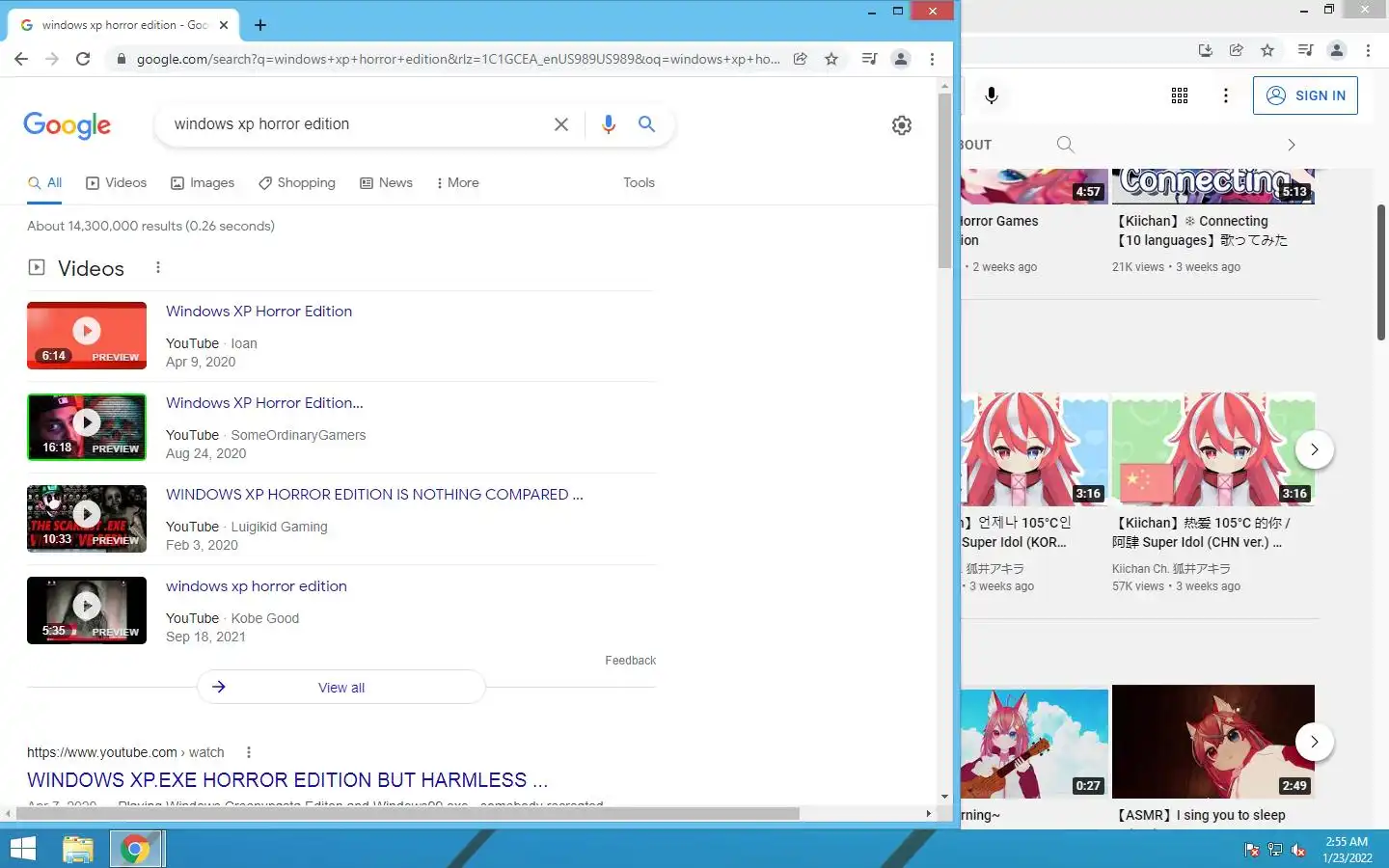The image size is (1389, 868).
Task: Bookmark the YouTube page with star
Action: (1267, 50)
